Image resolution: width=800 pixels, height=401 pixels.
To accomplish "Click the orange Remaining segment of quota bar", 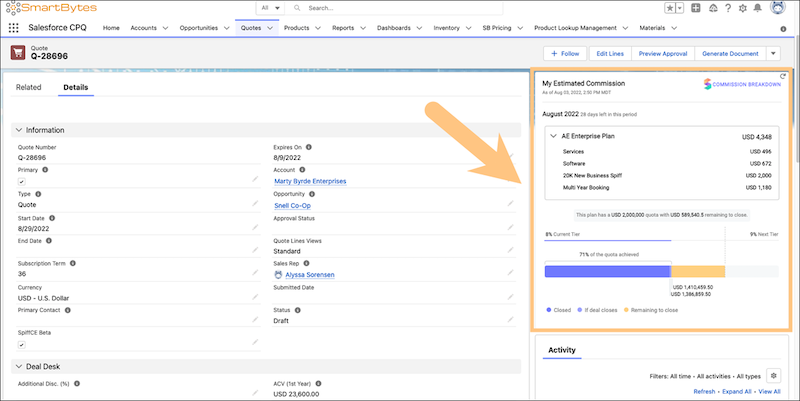I will [x=698, y=271].
